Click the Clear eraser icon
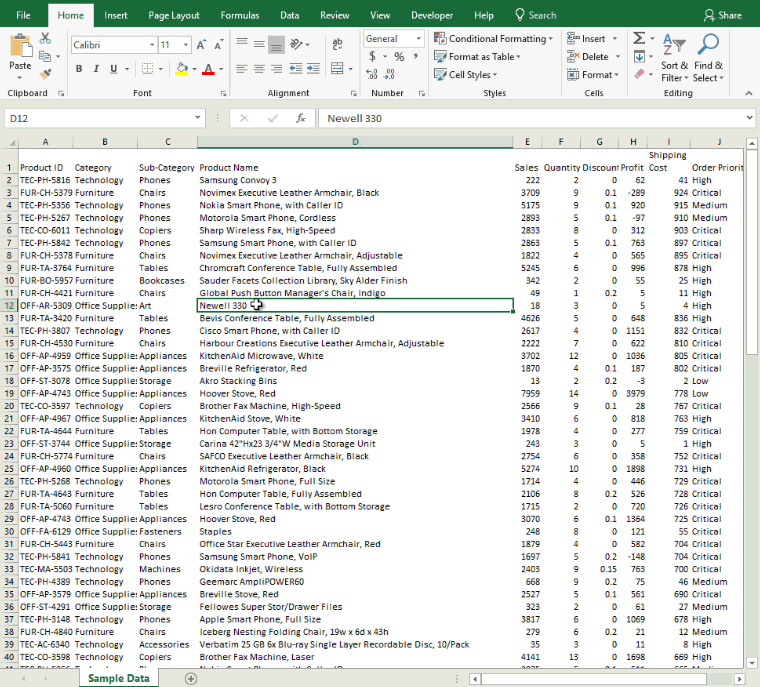Screen dimensions: 760x687 click(x=639, y=74)
